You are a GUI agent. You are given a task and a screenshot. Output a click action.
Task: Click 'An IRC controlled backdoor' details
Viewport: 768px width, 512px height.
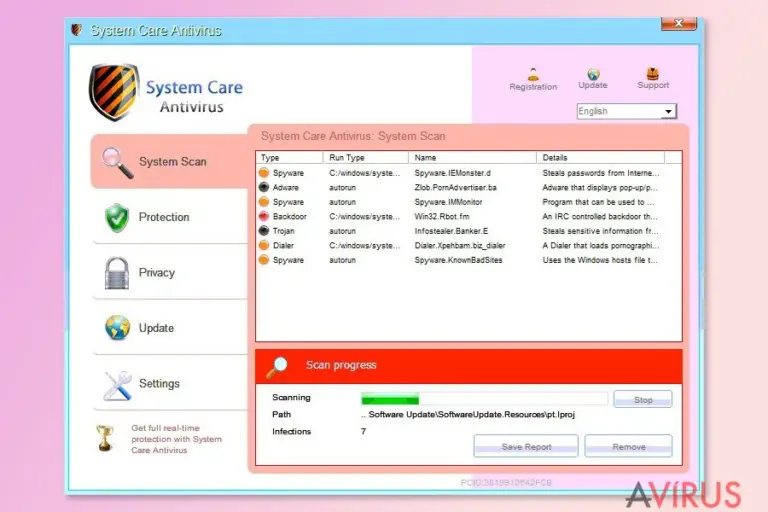600,216
